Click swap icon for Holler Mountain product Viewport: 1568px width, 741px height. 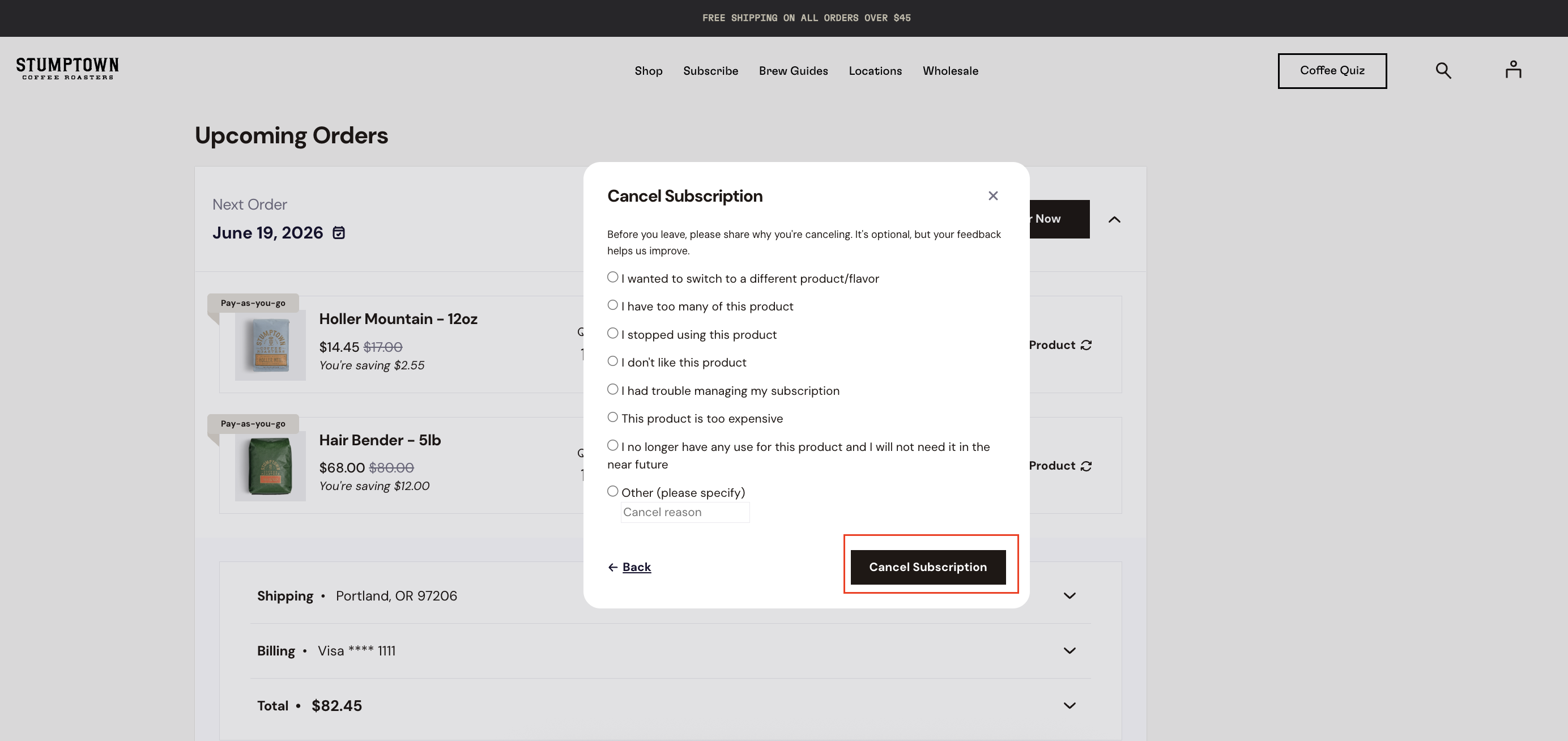(x=1086, y=345)
